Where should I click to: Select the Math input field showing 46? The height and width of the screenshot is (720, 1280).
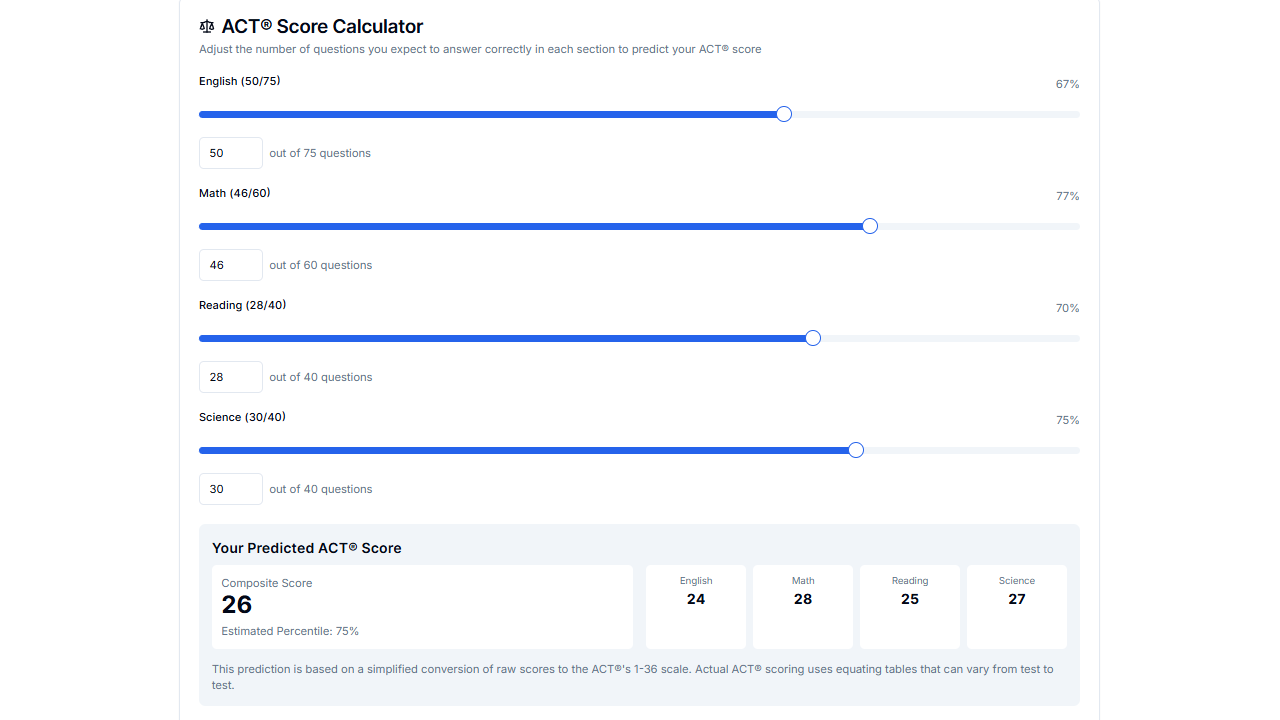[230, 265]
